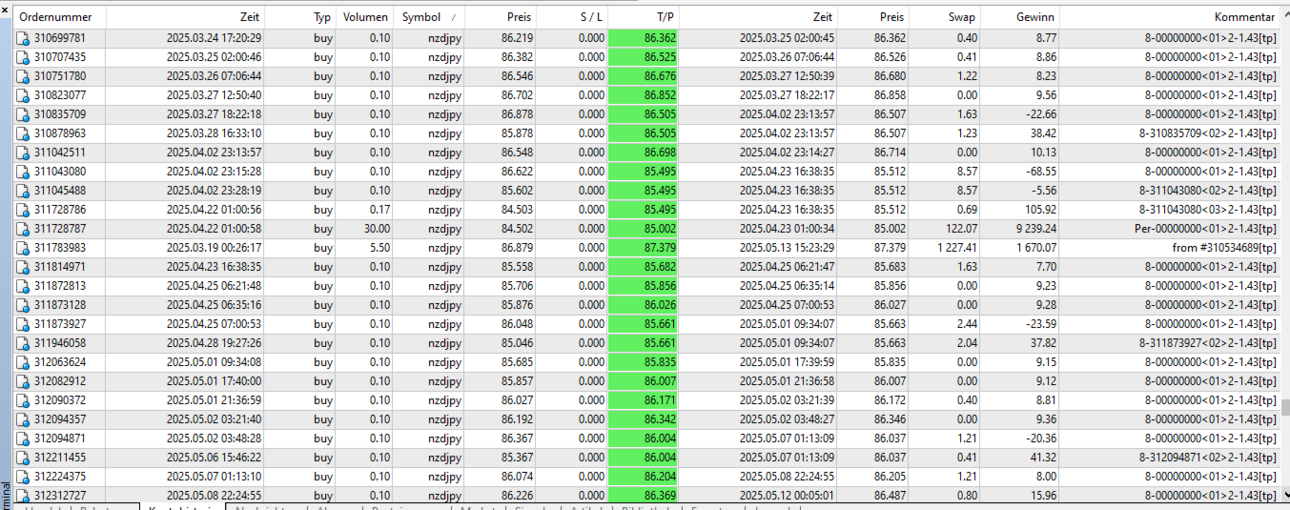1290x510 pixels.
Task: Sort by the Kommentar column header
Action: 1169,17
